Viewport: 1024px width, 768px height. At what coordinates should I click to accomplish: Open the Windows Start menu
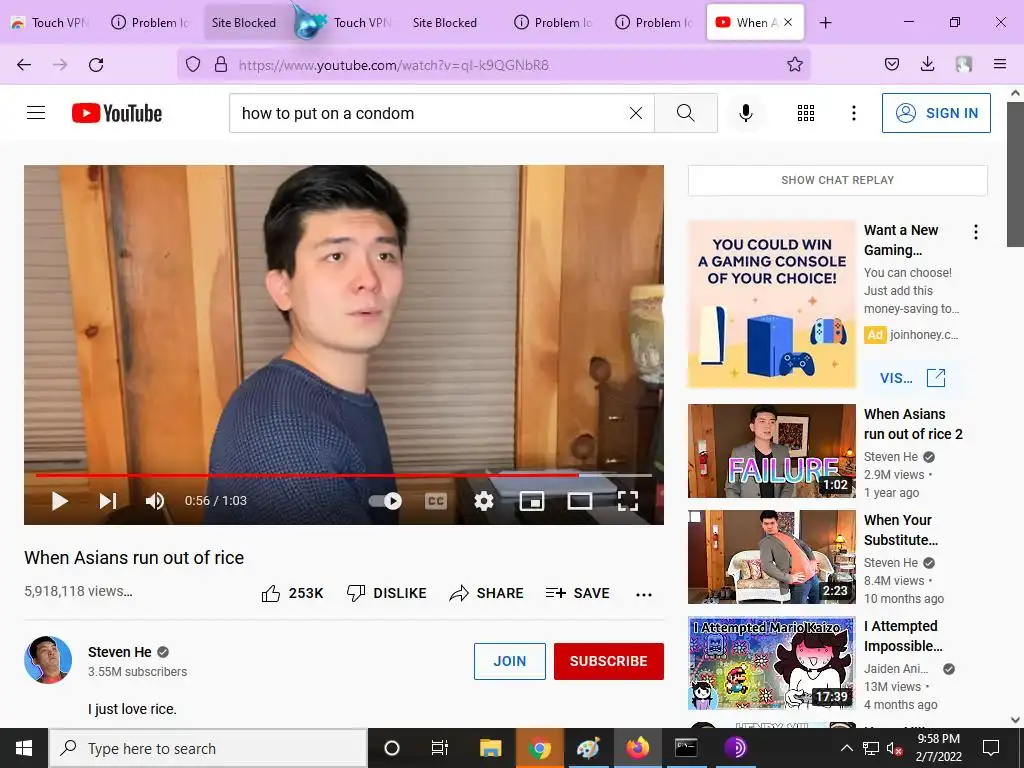[24, 748]
